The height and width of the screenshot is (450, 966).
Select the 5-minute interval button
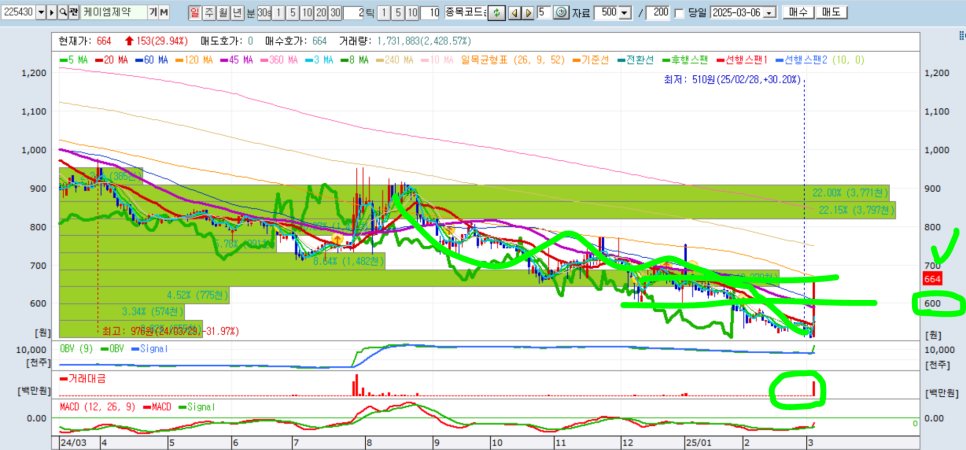[292, 12]
